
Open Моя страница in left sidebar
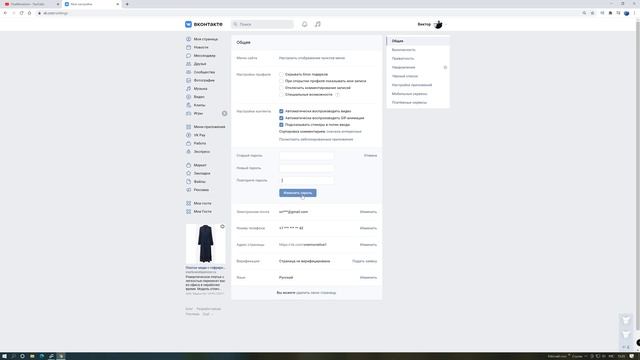tap(206, 39)
